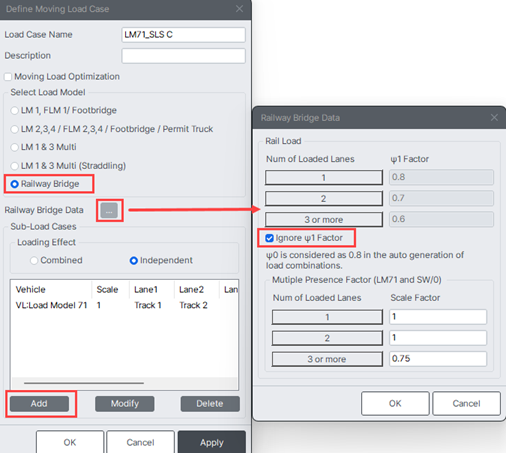Open Railway Bridge Data ellipsis button
Screen dimensions: 506x453
click(109, 210)
